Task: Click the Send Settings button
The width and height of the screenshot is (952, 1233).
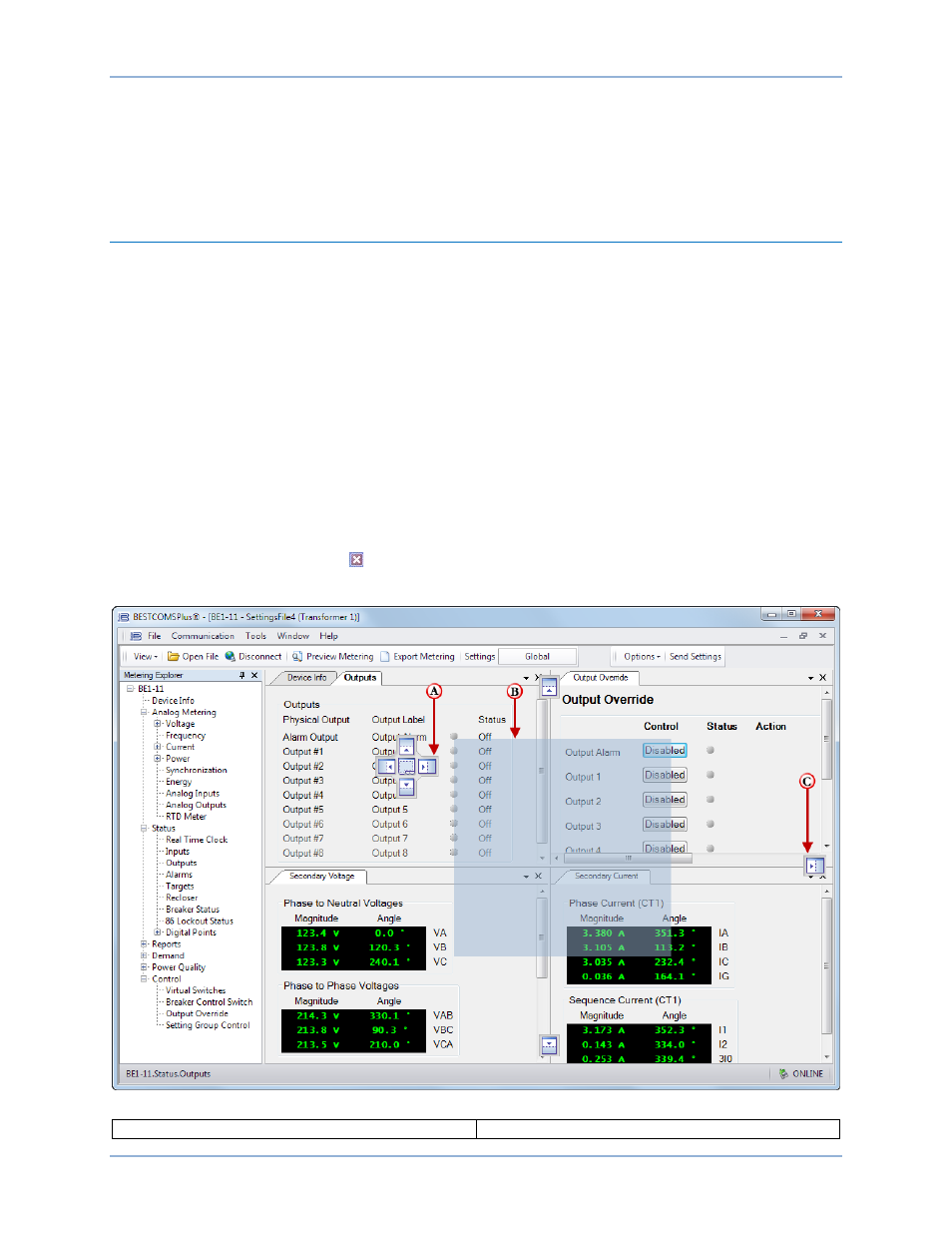Action: [x=696, y=657]
